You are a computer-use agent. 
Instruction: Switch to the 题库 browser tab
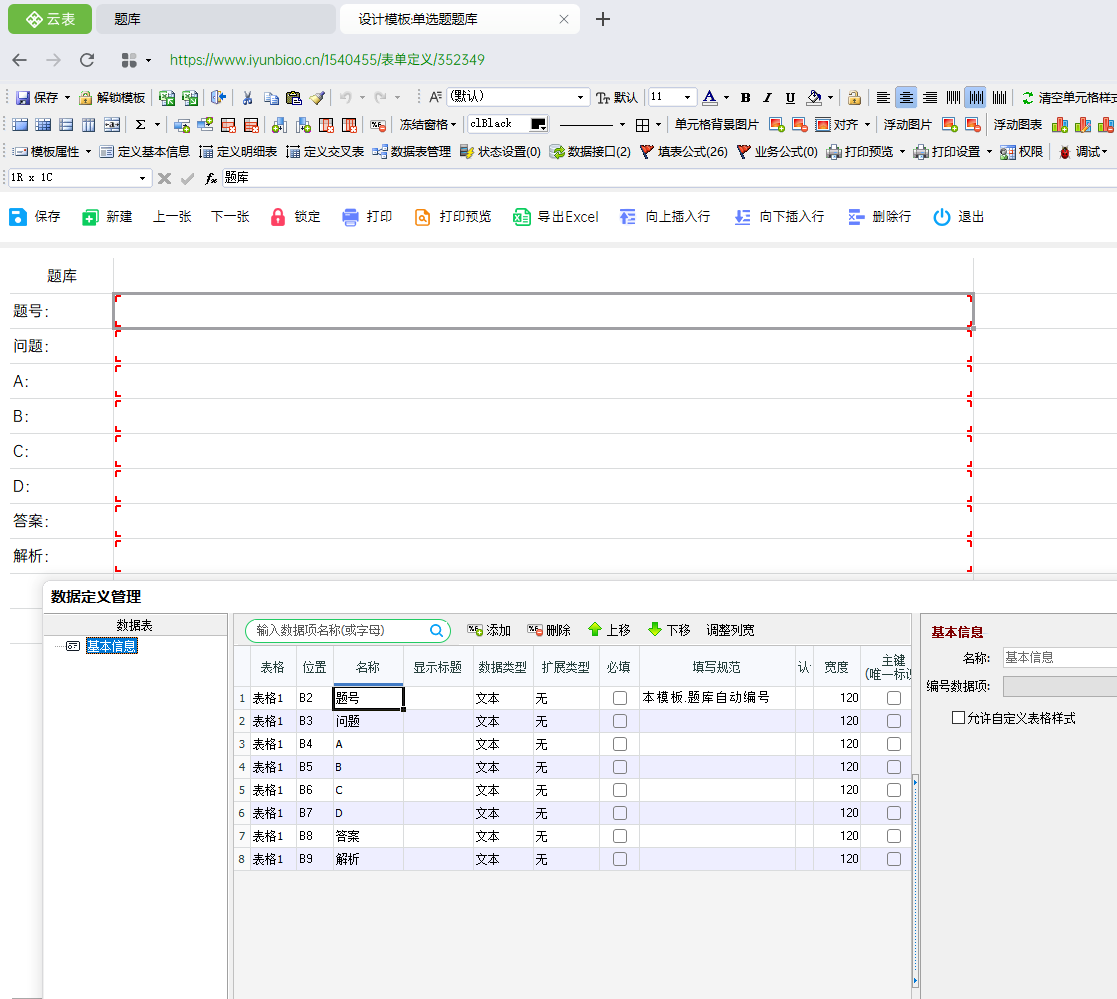[215, 19]
